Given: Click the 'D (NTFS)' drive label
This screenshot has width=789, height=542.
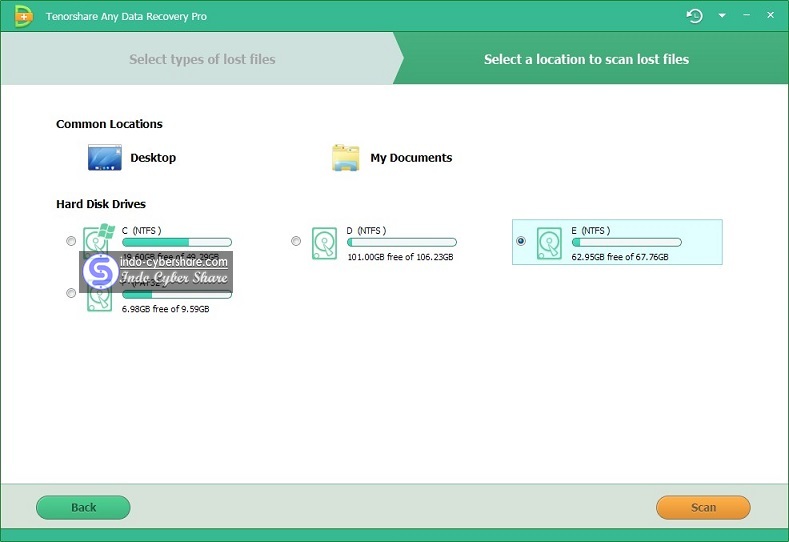Looking at the screenshot, I should point(366,230).
